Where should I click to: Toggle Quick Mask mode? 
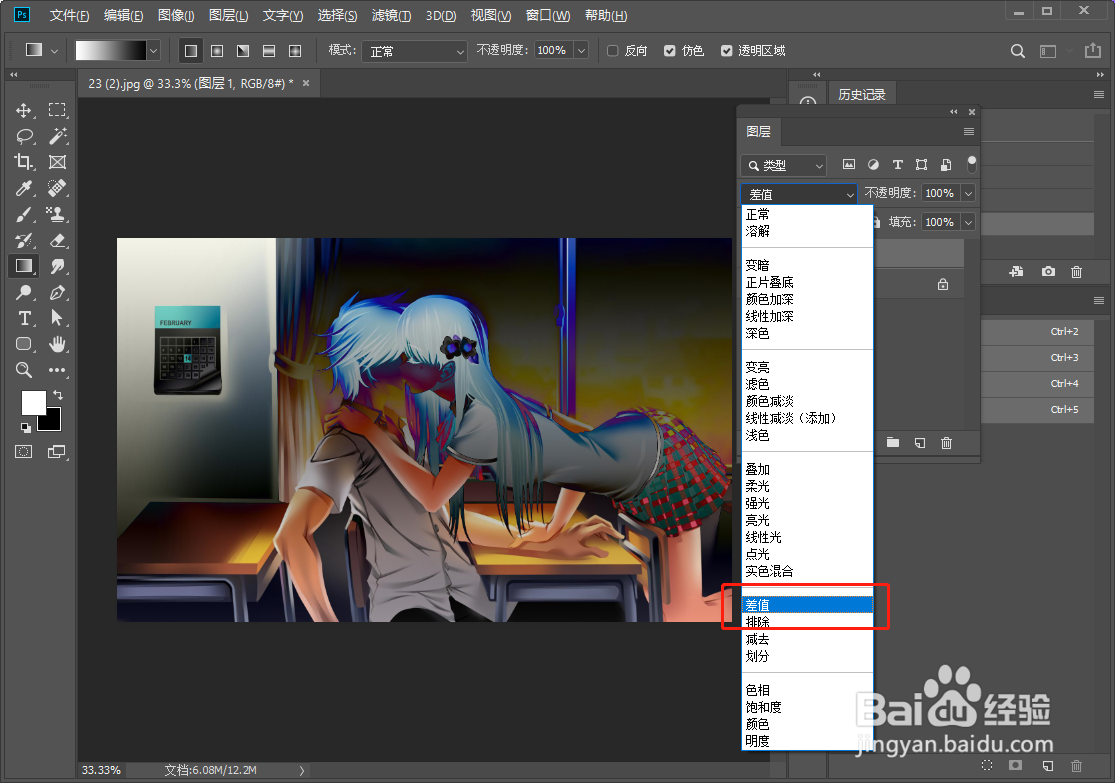pyautogui.click(x=23, y=452)
